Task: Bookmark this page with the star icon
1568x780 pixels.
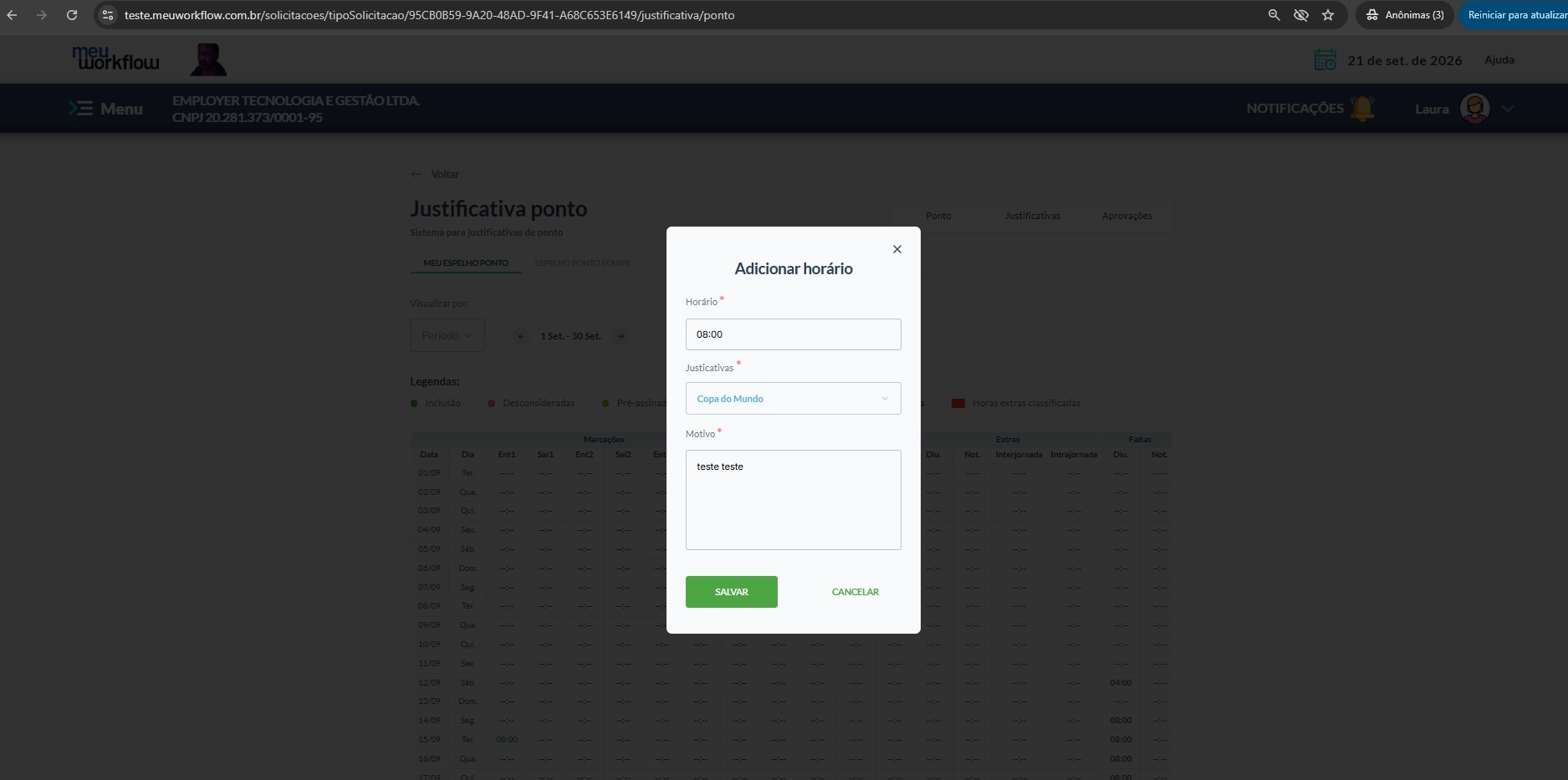Action: point(1328,15)
